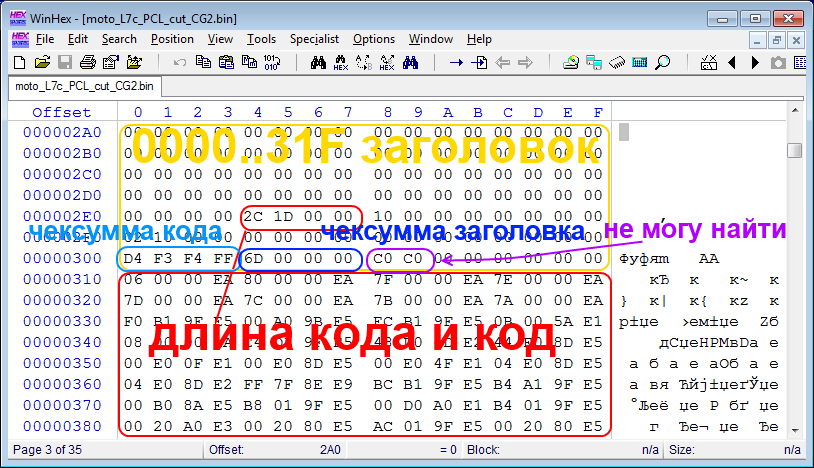Click the Size n/a status field
Image resolution: width=814 pixels, height=468 pixels.
click(x=735, y=449)
